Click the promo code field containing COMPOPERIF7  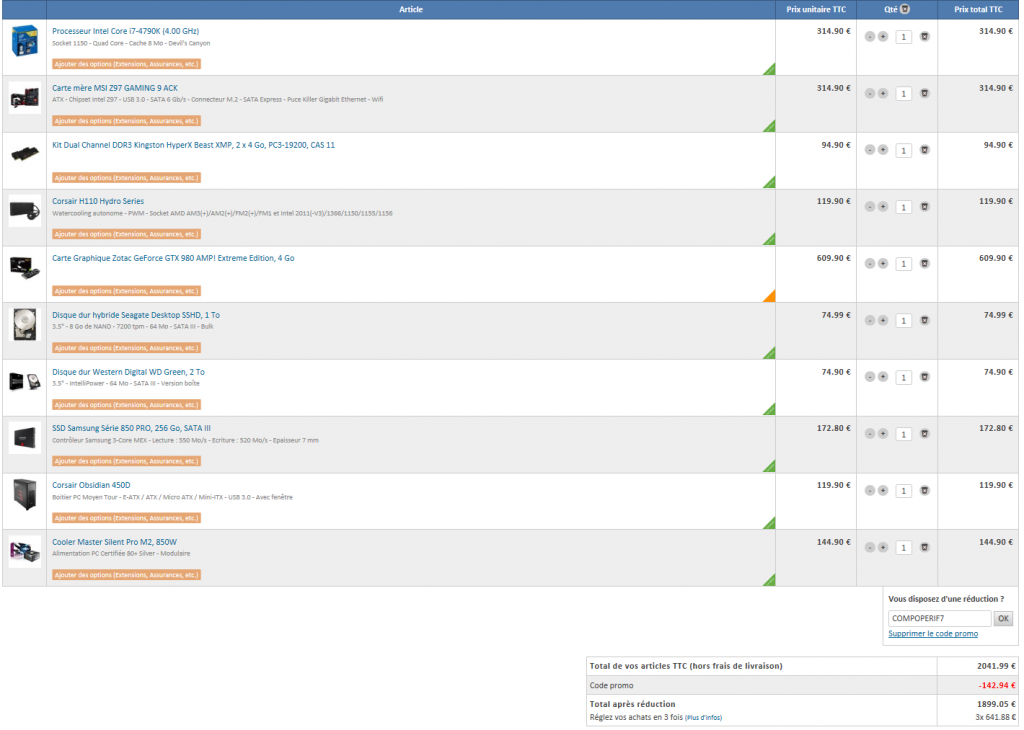coord(940,618)
